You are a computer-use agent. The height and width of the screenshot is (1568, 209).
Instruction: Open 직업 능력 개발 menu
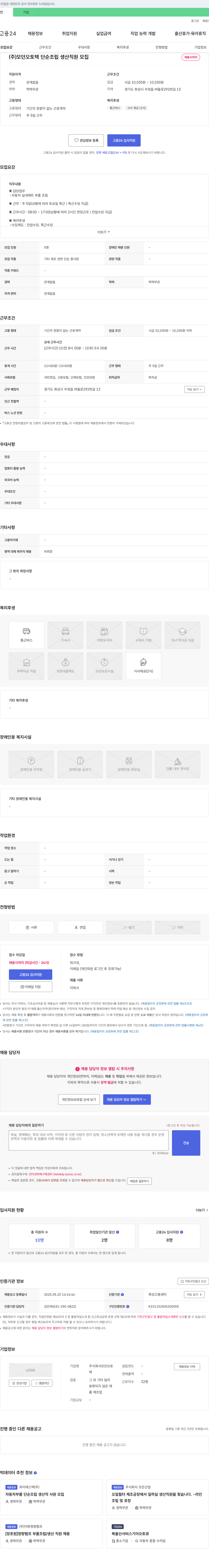coord(143,34)
